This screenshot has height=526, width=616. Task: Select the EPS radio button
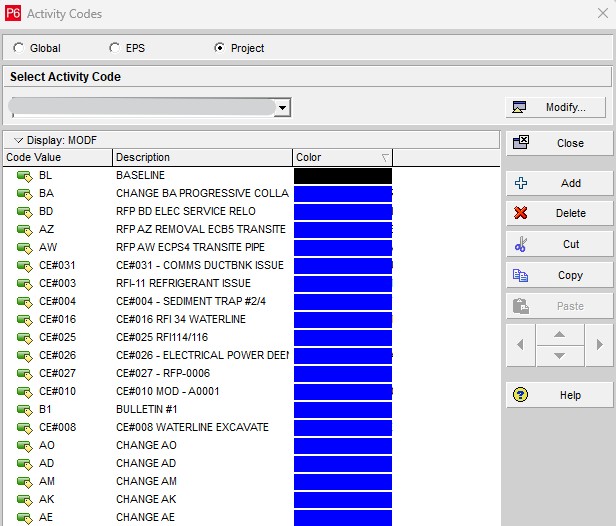coord(114,48)
